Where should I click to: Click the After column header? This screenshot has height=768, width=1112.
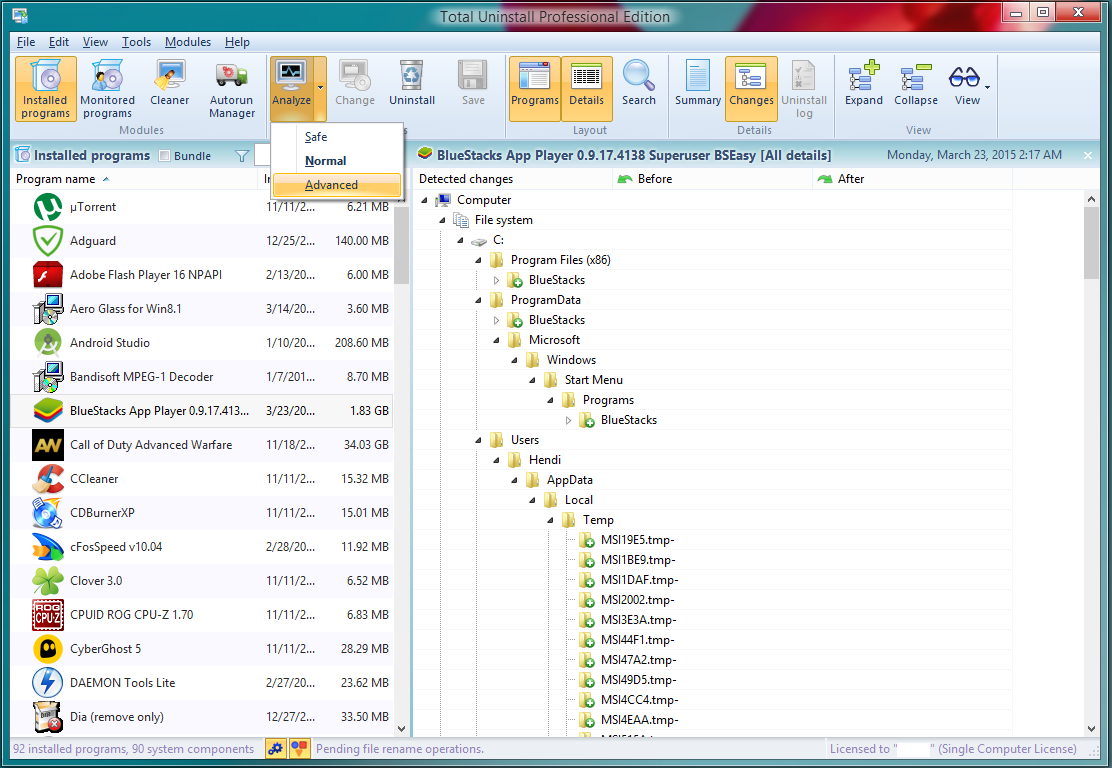pyautogui.click(x=912, y=179)
